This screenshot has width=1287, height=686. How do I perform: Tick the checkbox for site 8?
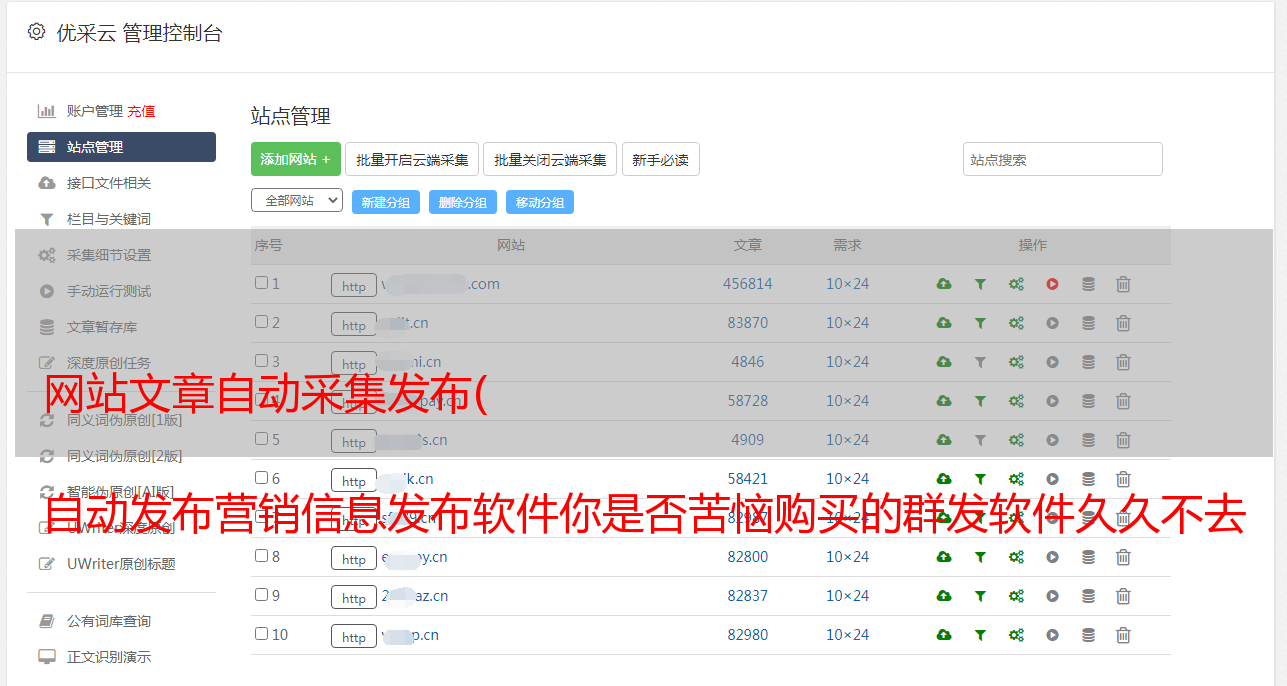click(x=261, y=556)
